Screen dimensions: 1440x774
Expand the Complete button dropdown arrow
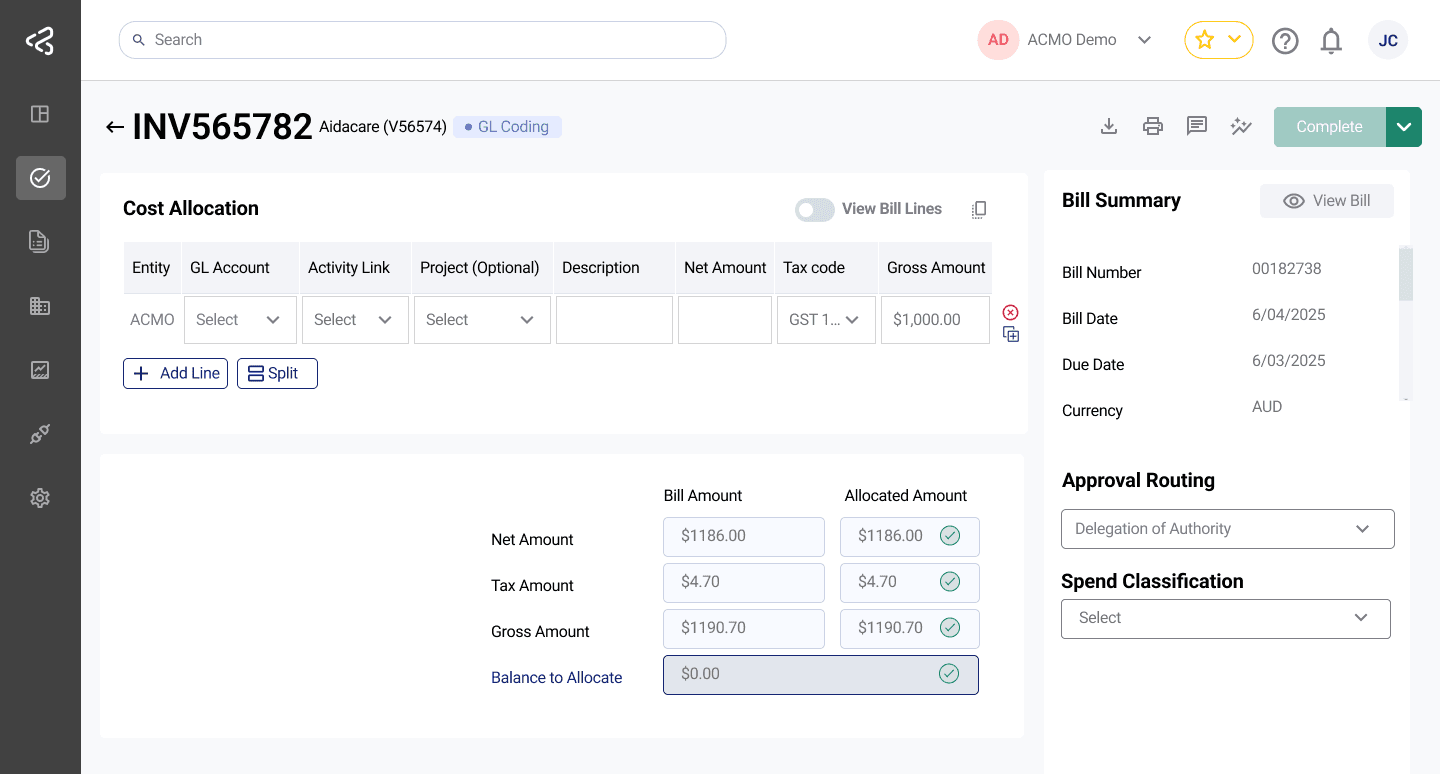pos(1404,127)
